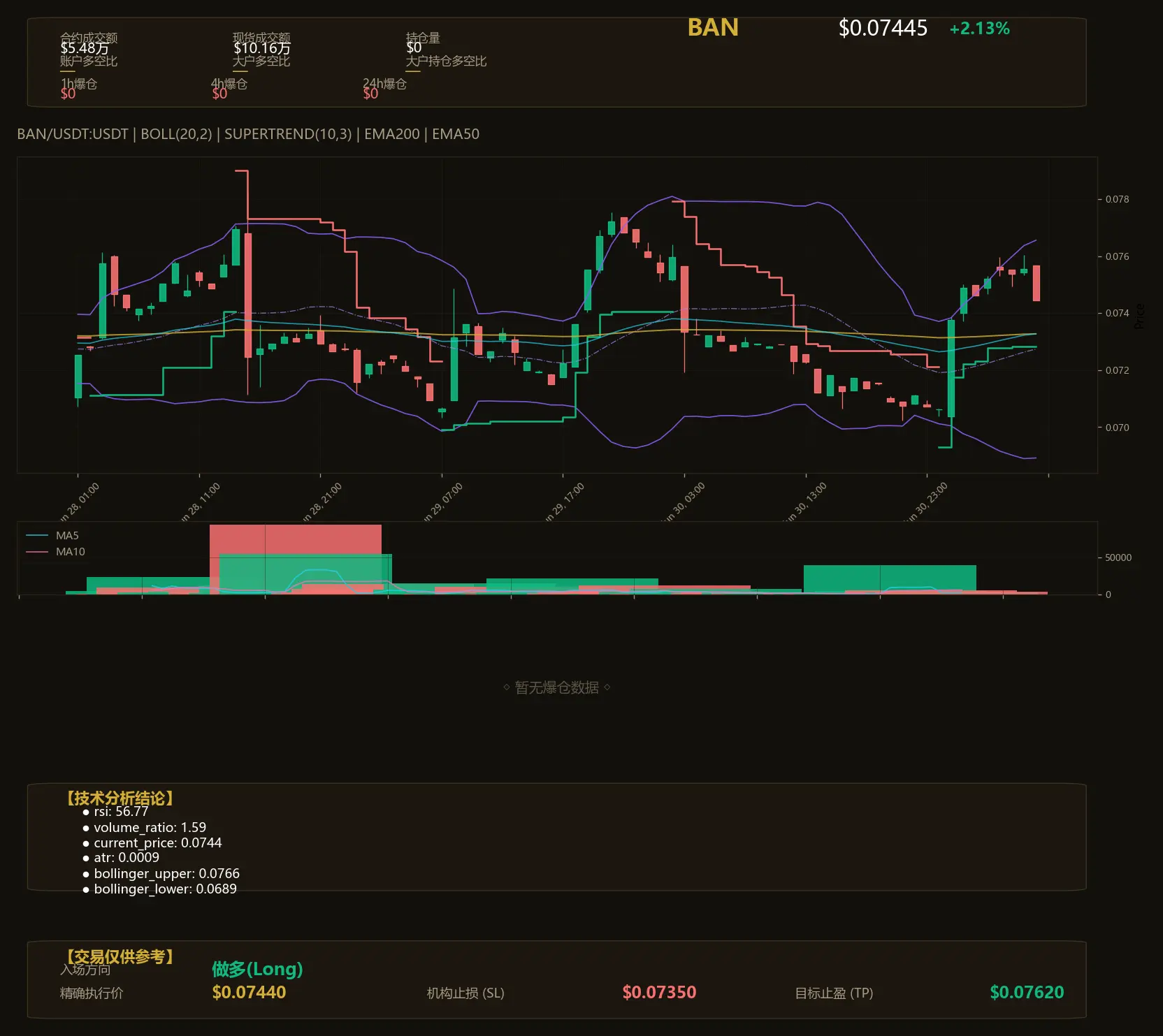This screenshot has width=1163, height=1036.
Task: Click the 技术分析结论 section heading
Action: tap(120, 798)
